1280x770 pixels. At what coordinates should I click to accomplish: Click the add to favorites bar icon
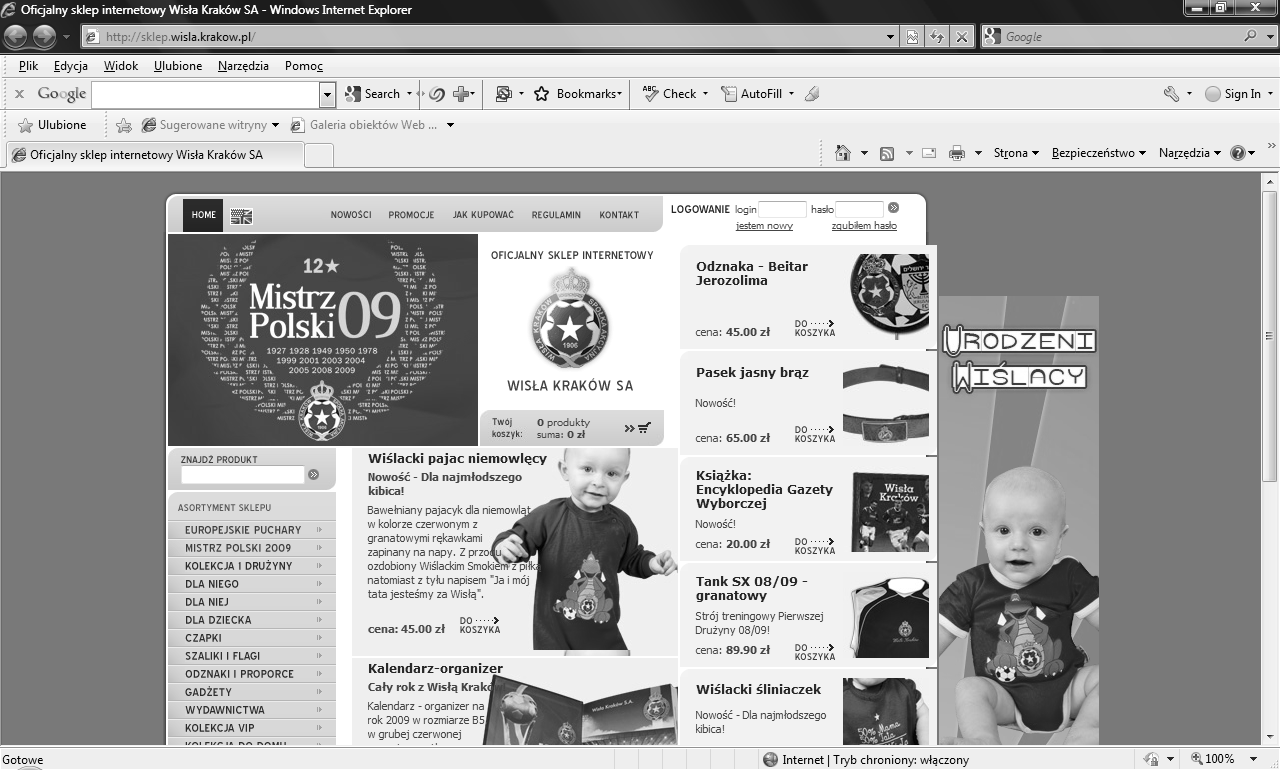[x=124, y=125]
